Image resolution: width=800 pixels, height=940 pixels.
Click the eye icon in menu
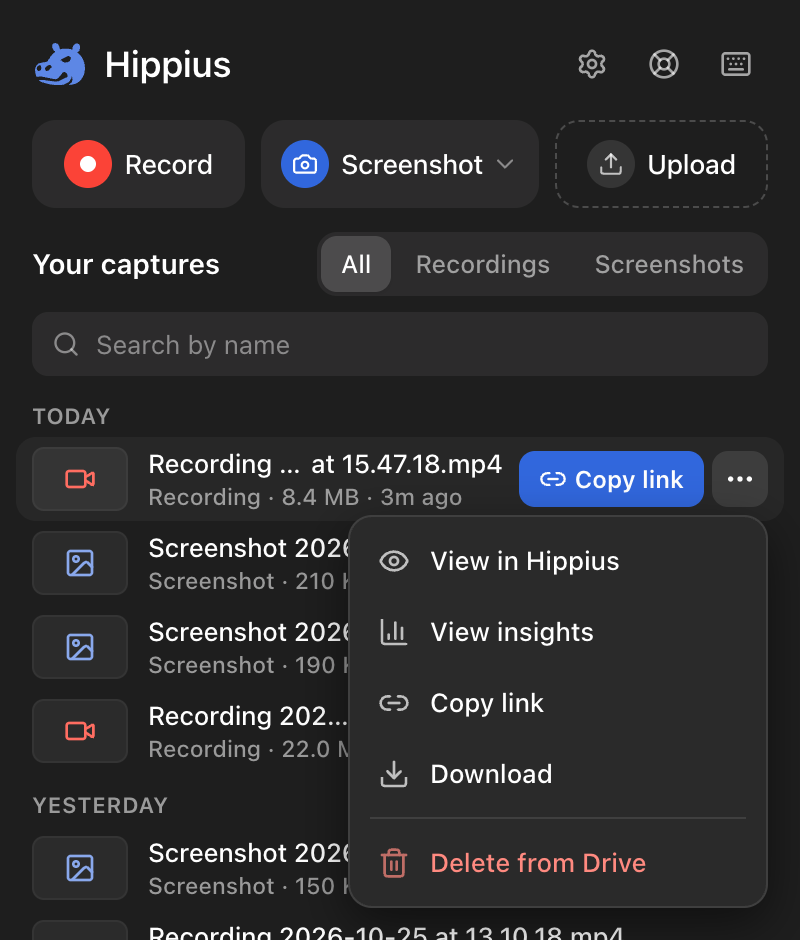coord(393,561)
